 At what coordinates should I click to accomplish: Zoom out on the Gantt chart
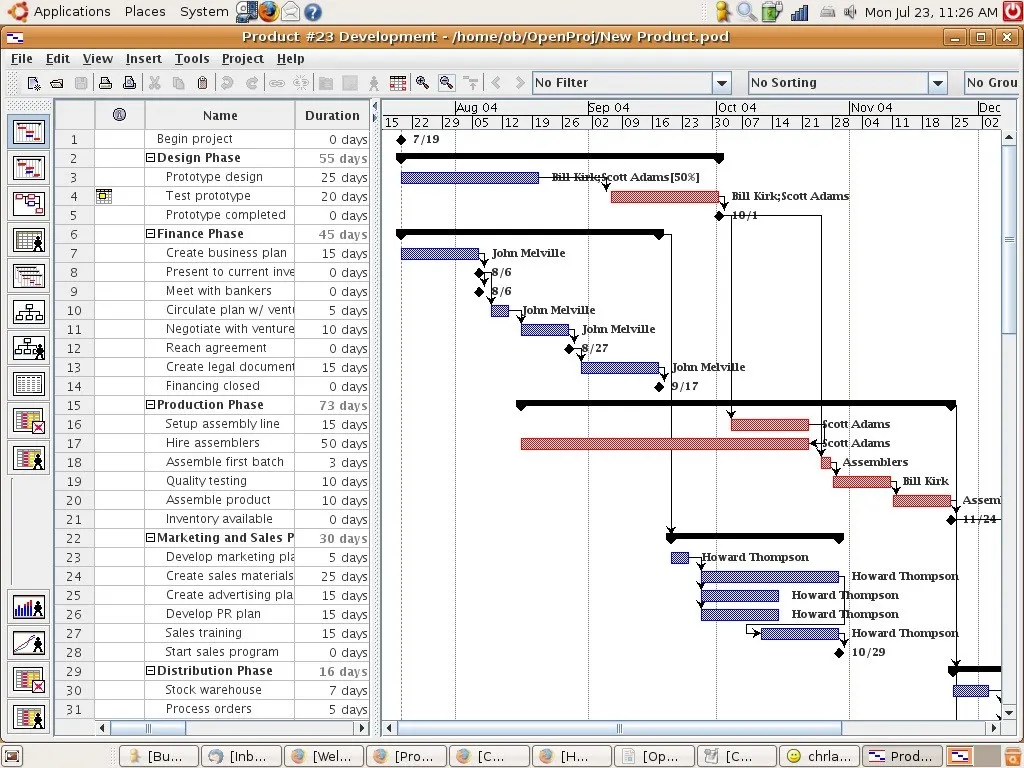click(445, 83)
